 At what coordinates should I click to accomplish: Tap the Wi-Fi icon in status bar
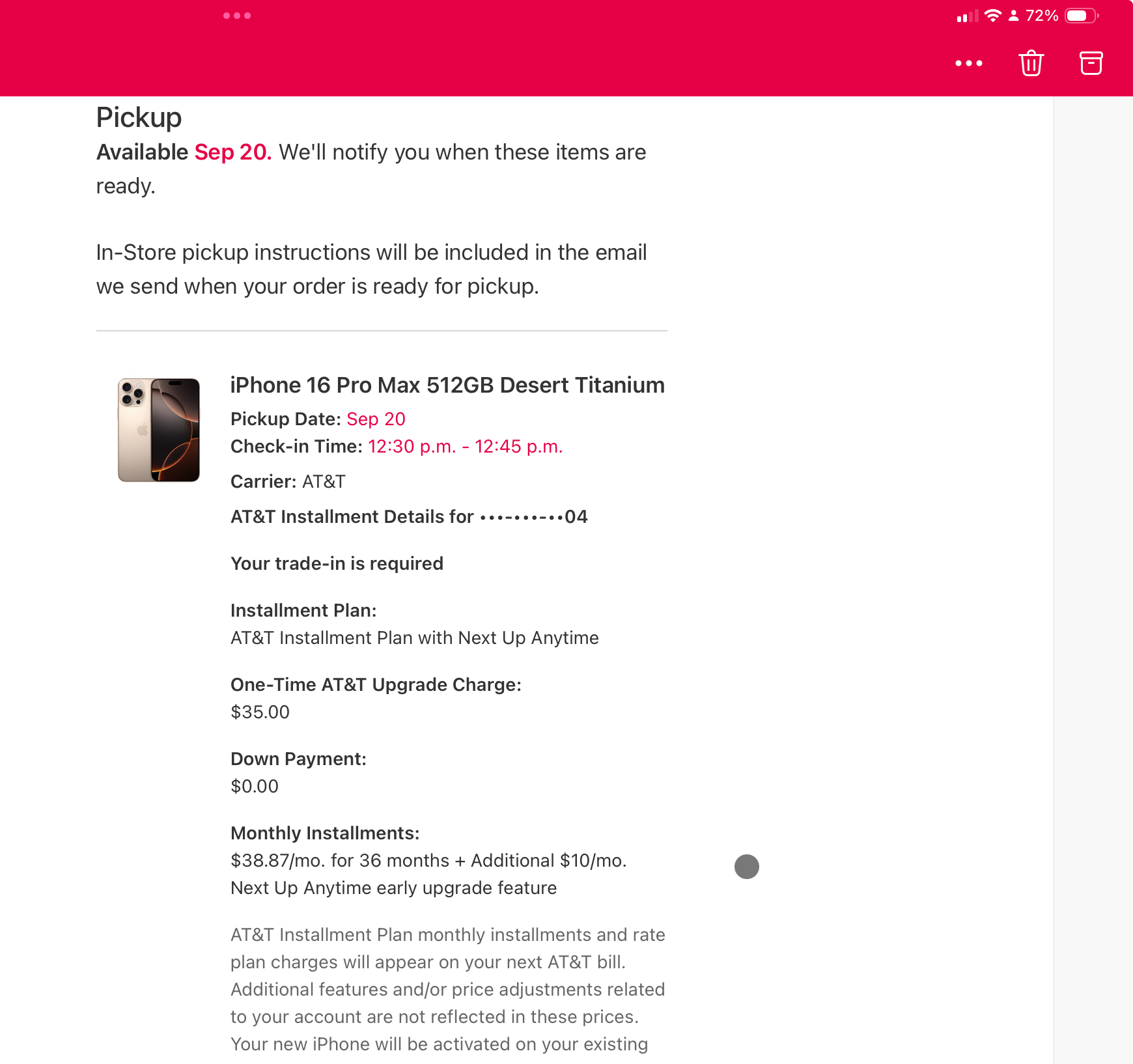point(993,16)
